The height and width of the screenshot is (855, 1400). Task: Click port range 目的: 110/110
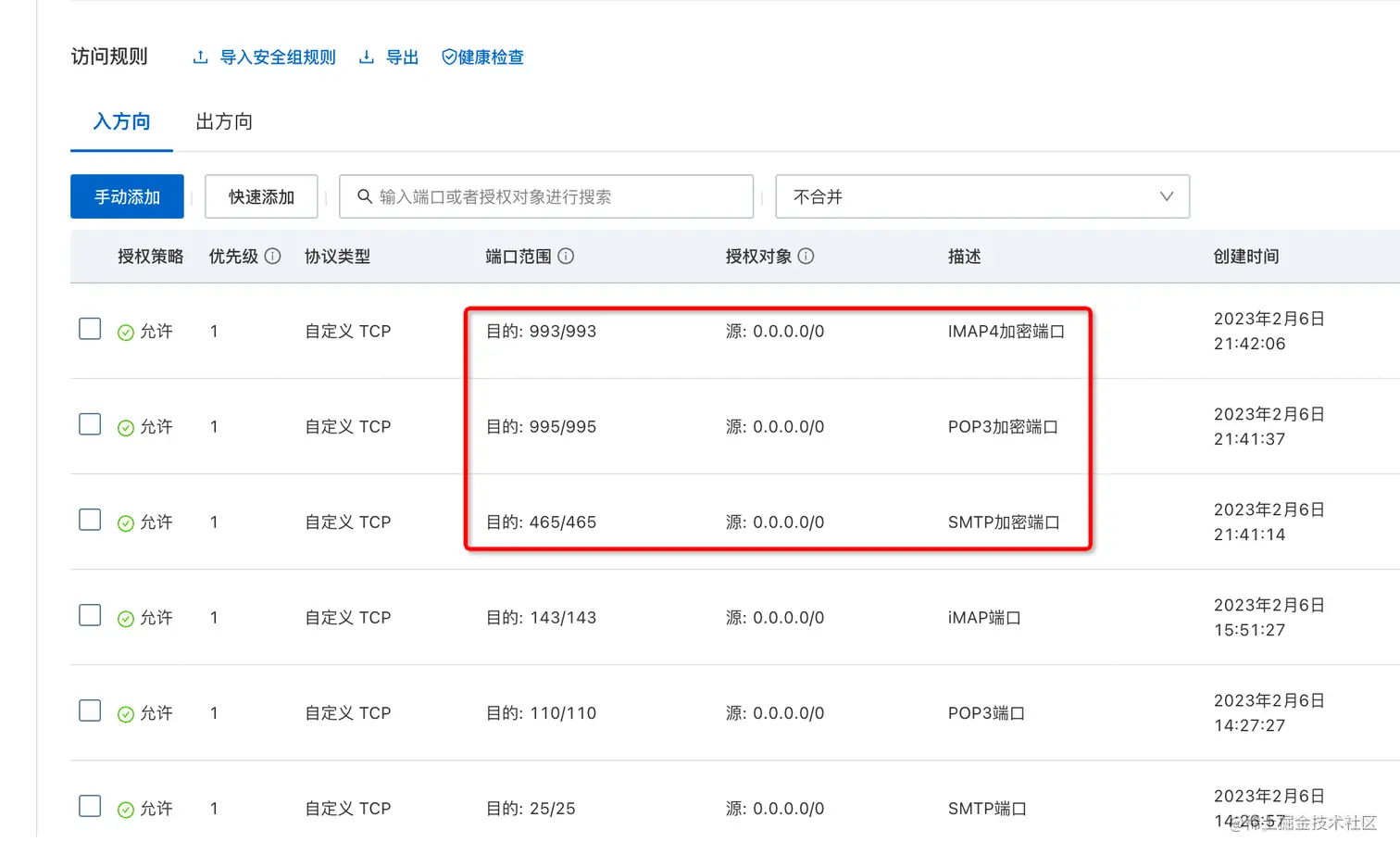click(542, 713)
